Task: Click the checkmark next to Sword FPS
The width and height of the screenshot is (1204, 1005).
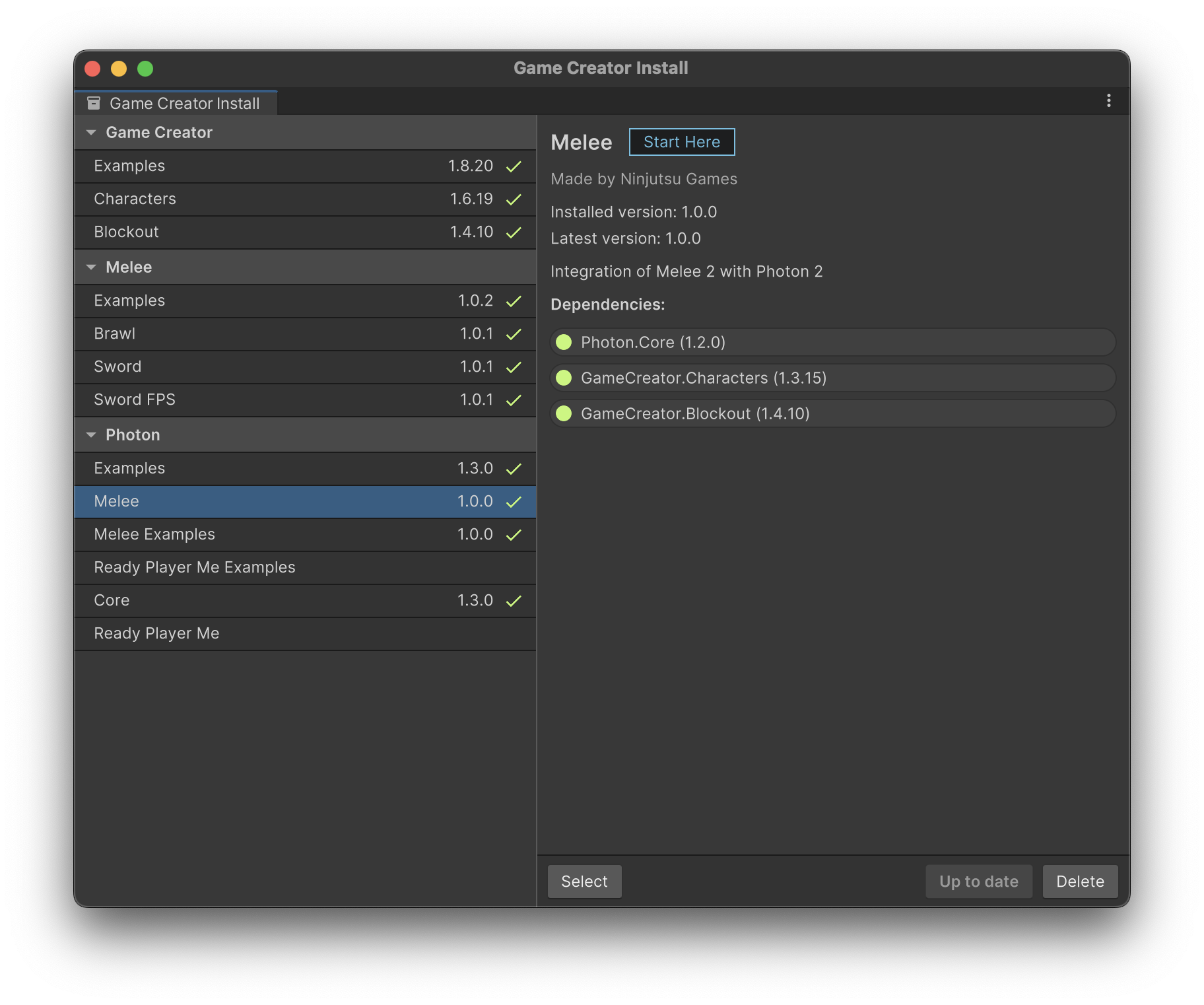Action: coord(514,400)
